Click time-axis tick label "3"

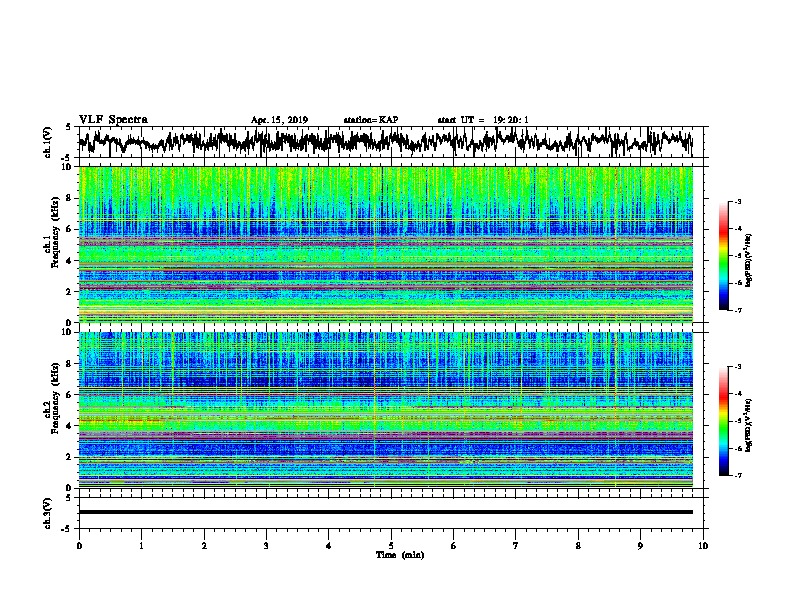266,546
